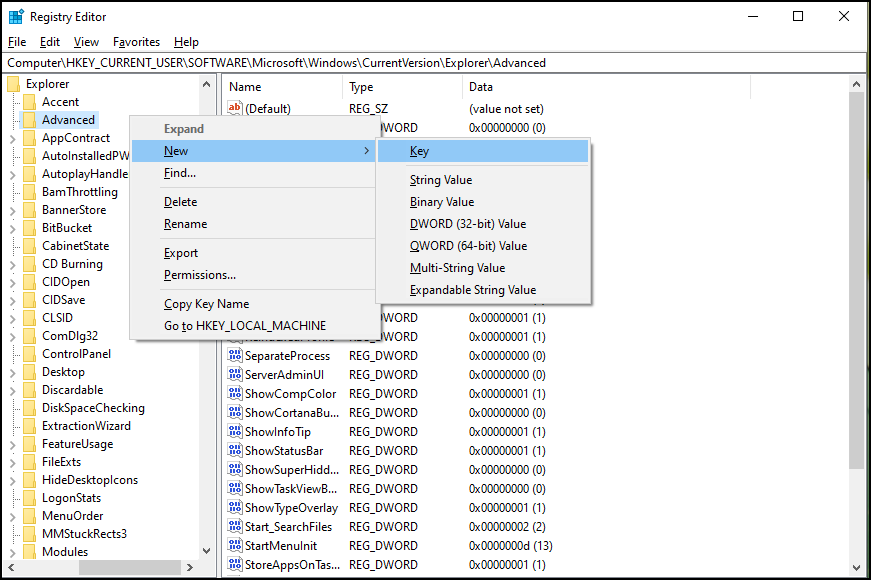Screen dimensions: 871x580
Task: Select Permissions... in context menu
Action: coord(253,275)
